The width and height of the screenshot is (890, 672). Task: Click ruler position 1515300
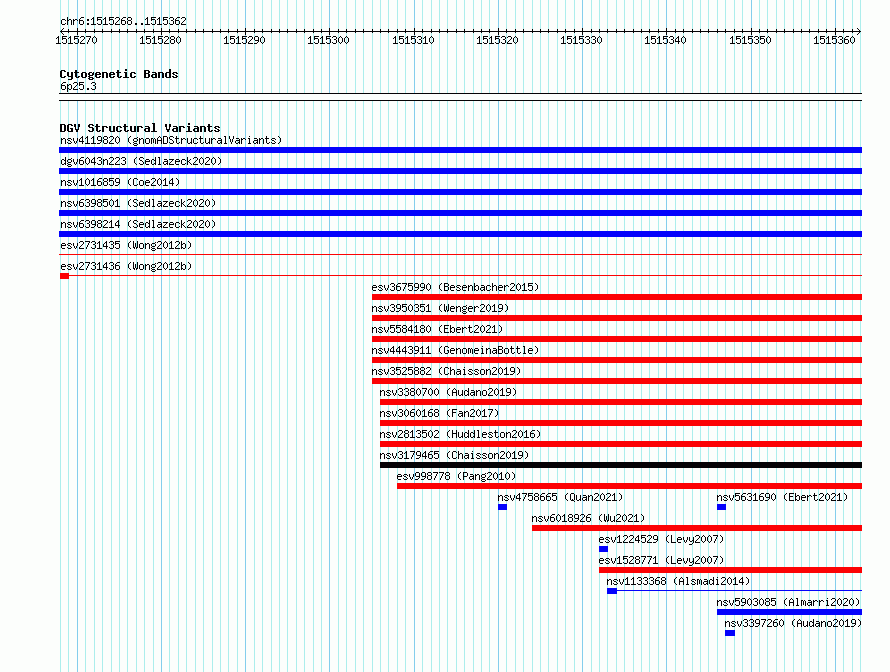point(328,40)
